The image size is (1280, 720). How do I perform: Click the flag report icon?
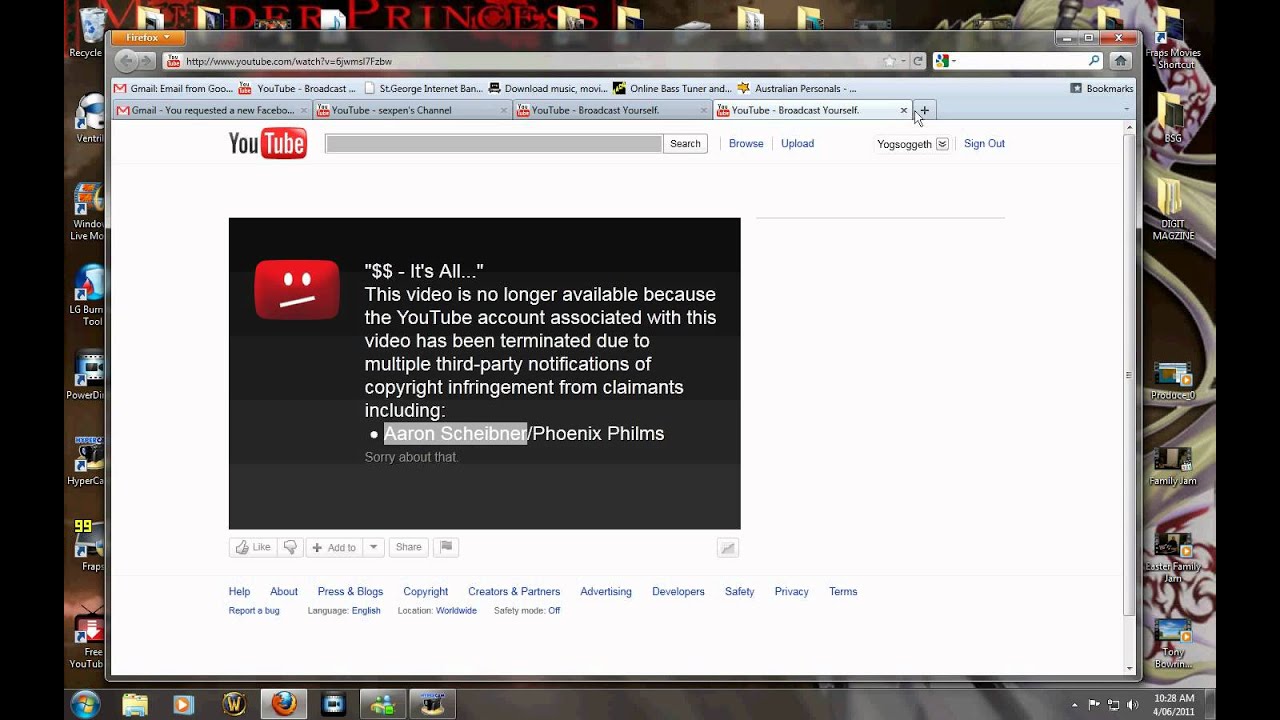tap(447, 547)
